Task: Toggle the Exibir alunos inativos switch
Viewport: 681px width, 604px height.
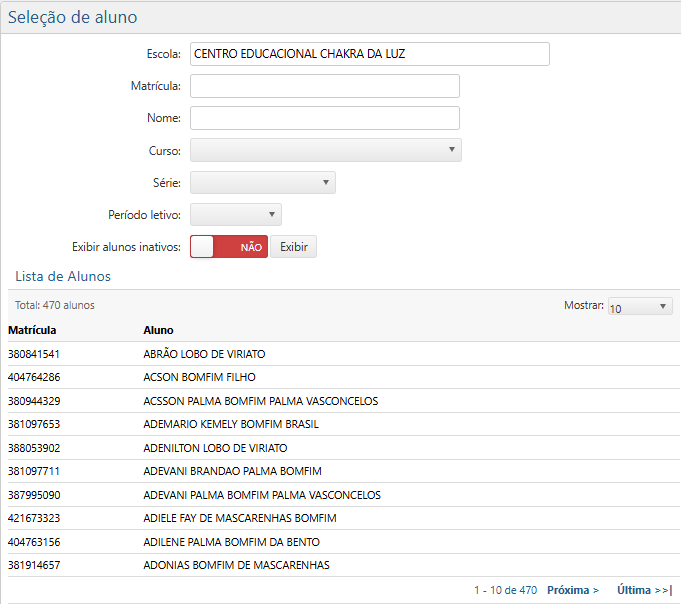Action: click(x=229, y=247)
